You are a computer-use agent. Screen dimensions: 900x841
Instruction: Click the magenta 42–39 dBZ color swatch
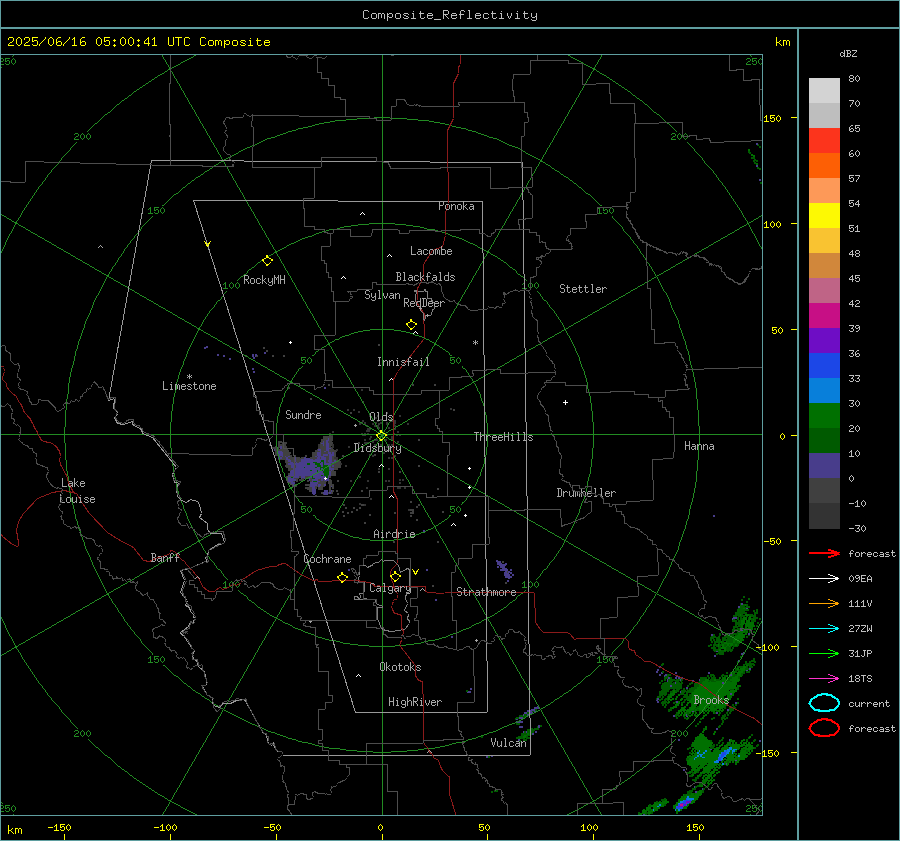coord(824,315)
